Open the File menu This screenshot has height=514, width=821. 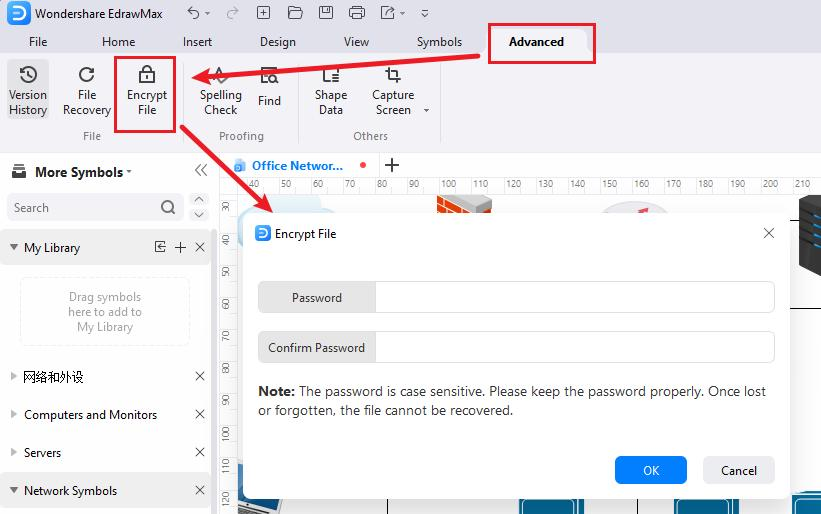coord(38,42)
